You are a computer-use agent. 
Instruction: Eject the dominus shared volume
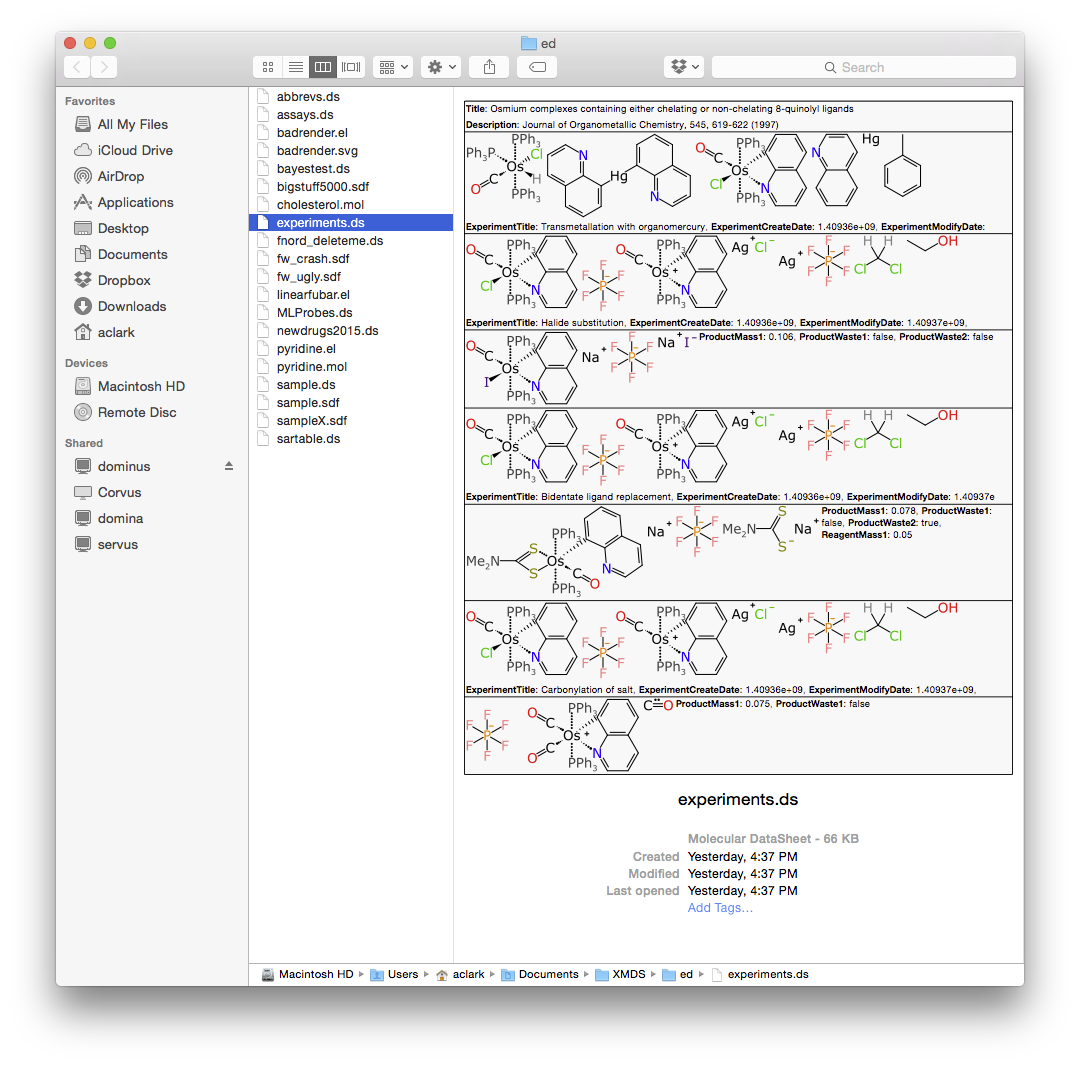(229, 466)
